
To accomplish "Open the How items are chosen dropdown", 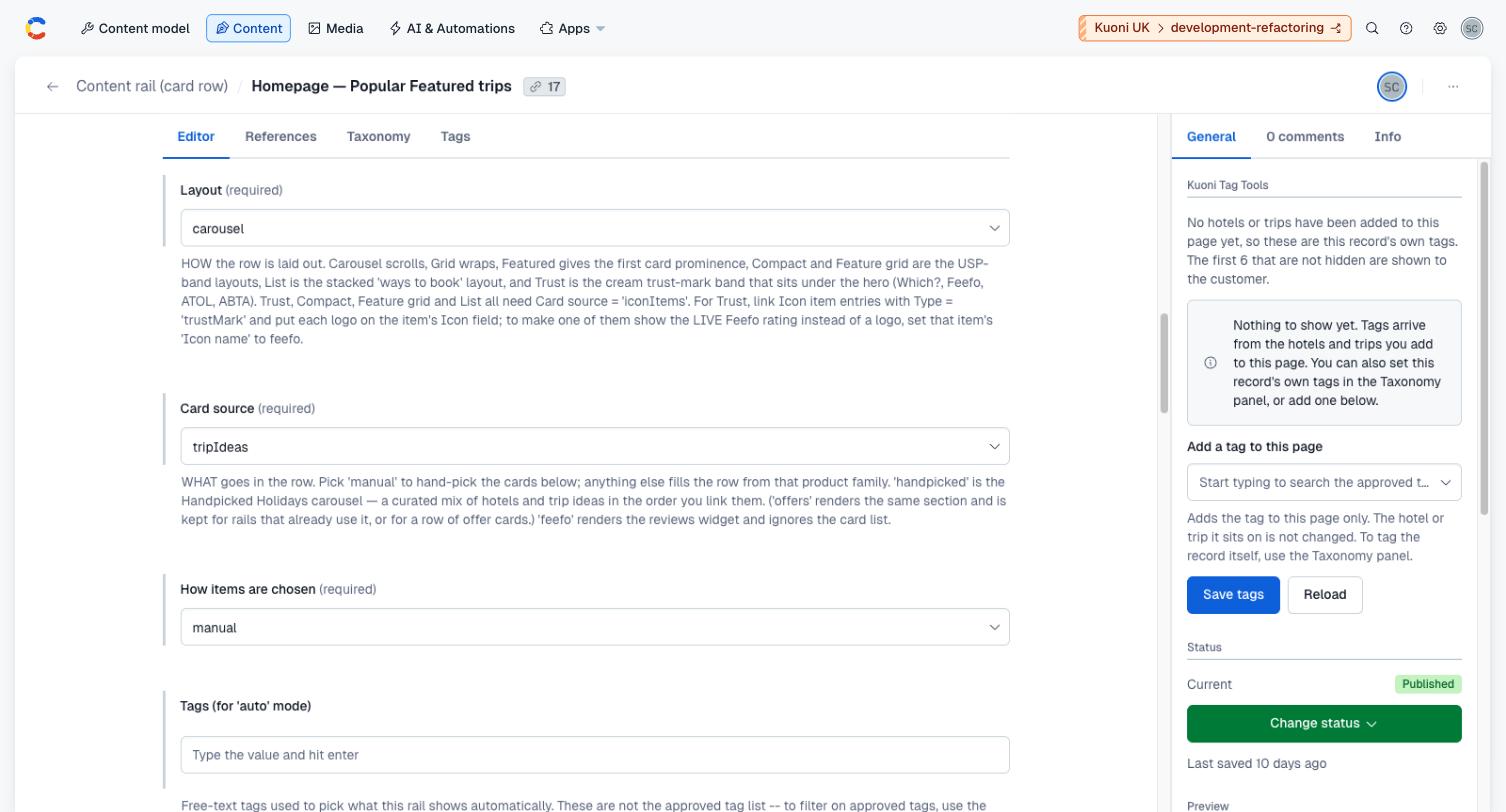I will point(595,628).
